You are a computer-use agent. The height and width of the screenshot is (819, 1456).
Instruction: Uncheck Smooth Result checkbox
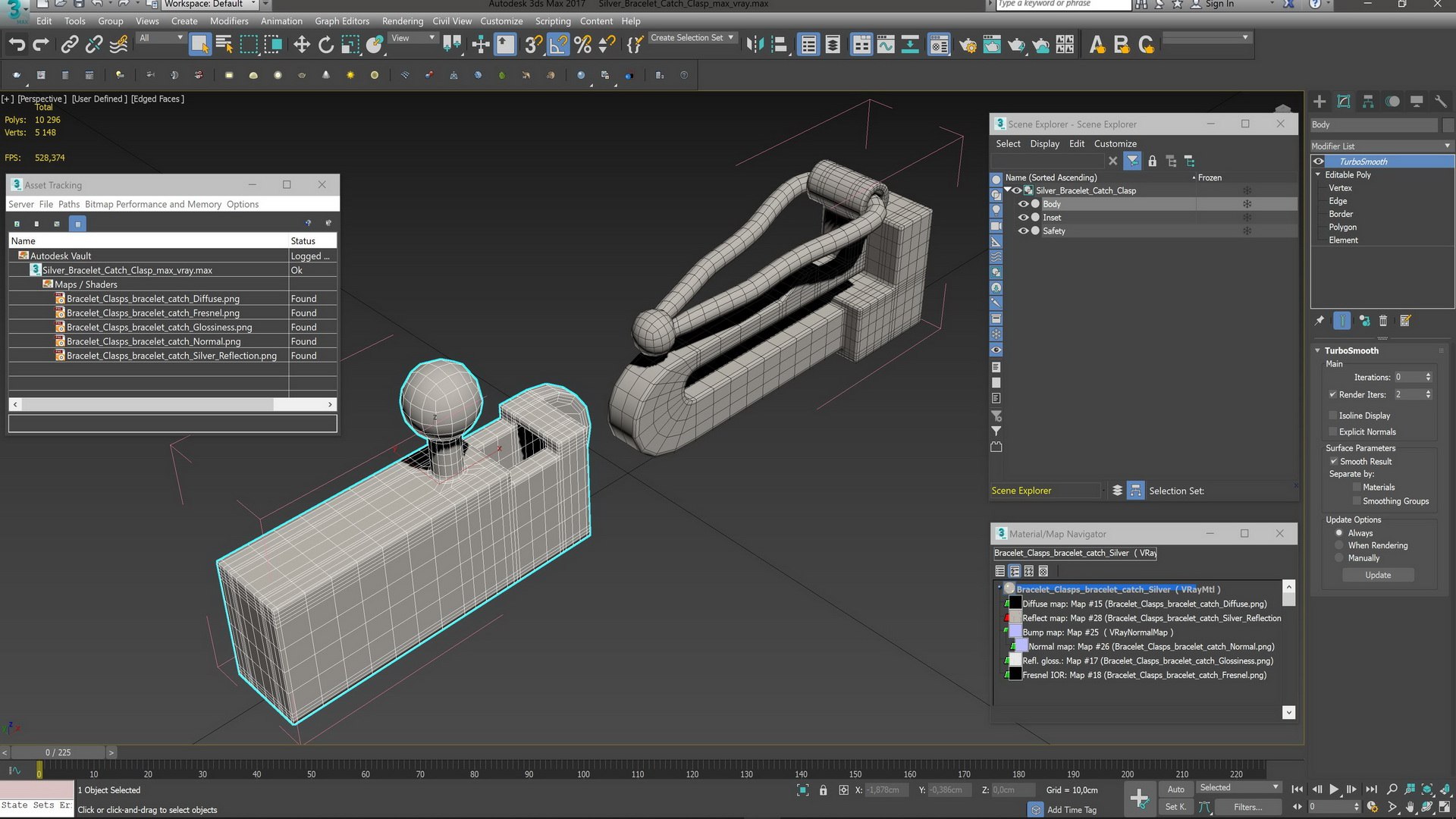pyautogui.click(x=1333, y=461)
